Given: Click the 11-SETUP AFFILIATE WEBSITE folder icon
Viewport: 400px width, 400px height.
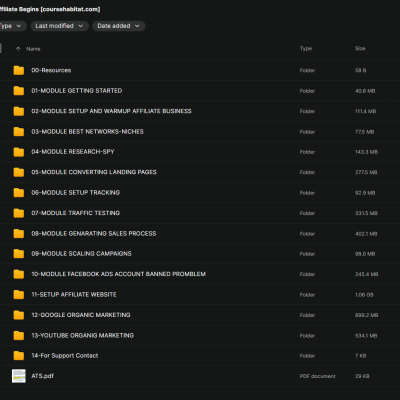Looking at the screenshot, I should tap(19, 294).
